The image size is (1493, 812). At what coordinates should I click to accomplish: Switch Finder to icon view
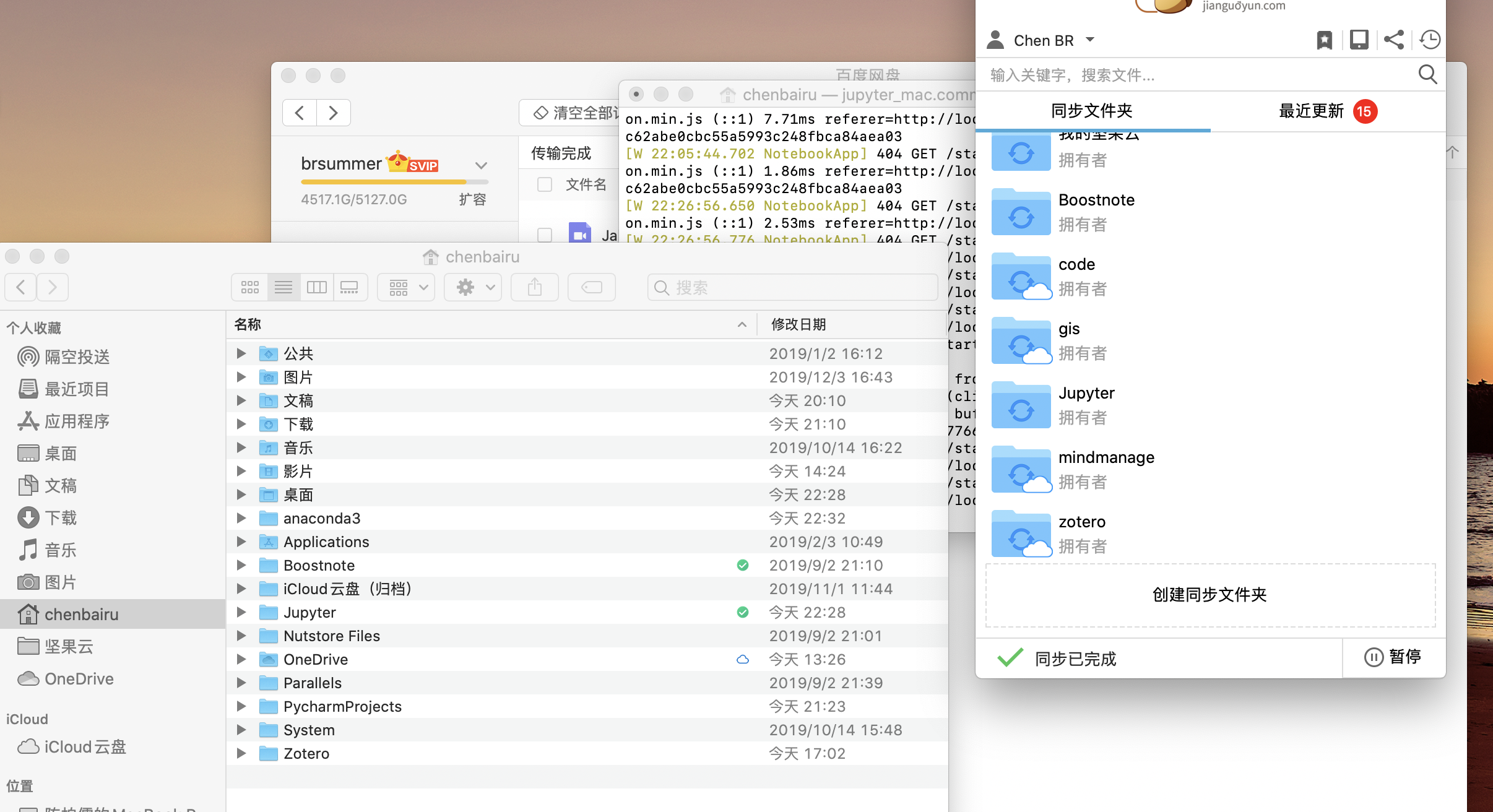tap(250, 287)
